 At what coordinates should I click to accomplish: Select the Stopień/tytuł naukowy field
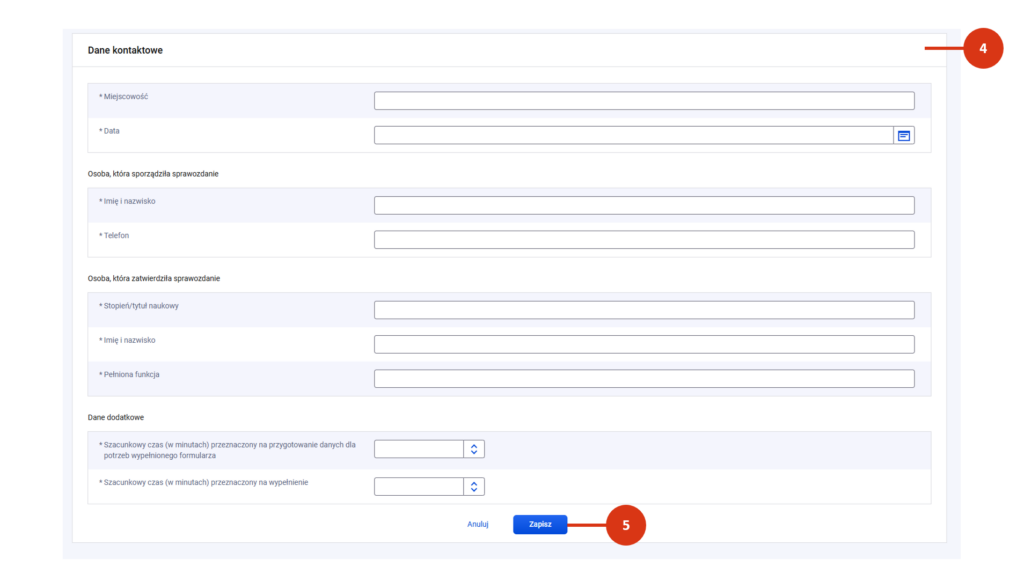tap(644, 310)
